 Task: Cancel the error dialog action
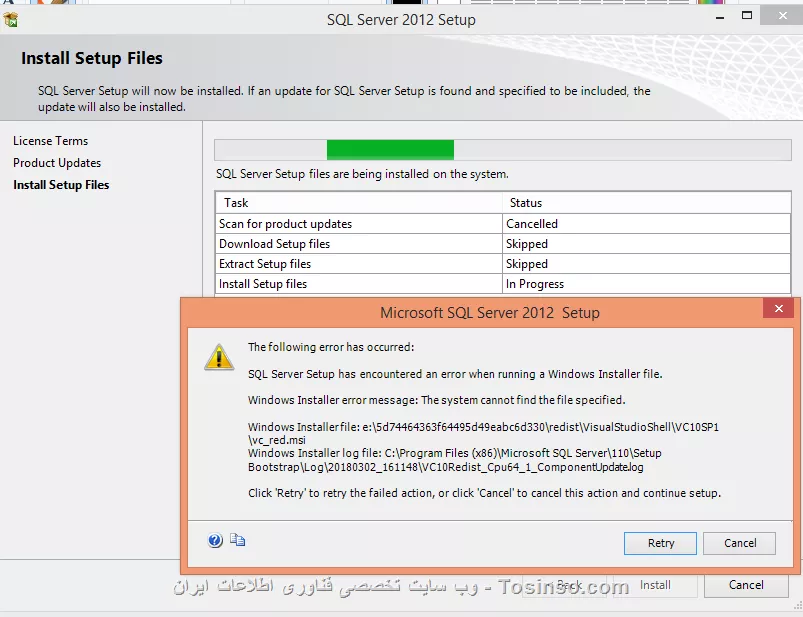click(x=739, y=543)
